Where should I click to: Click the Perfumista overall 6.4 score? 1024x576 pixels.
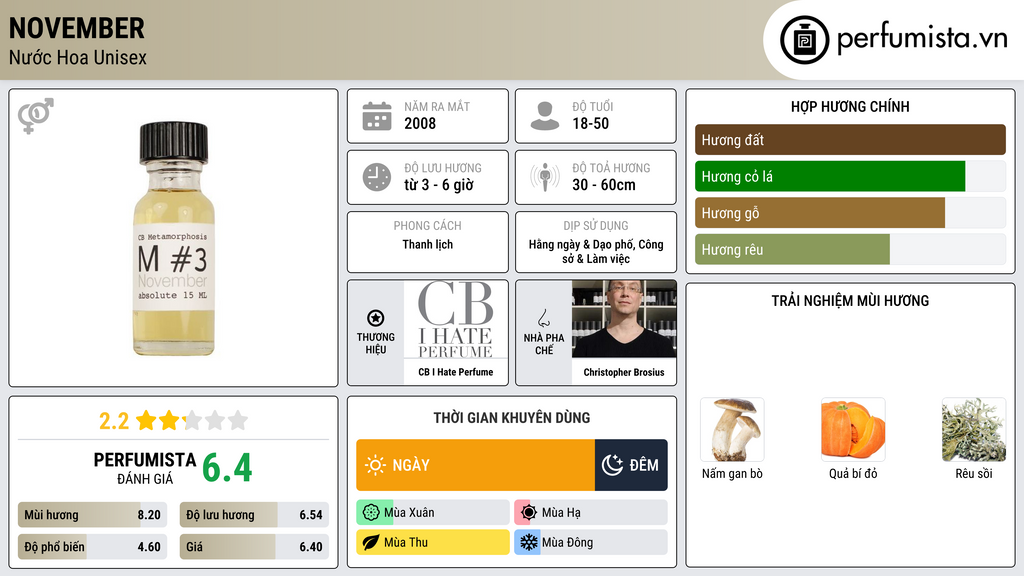227,468
